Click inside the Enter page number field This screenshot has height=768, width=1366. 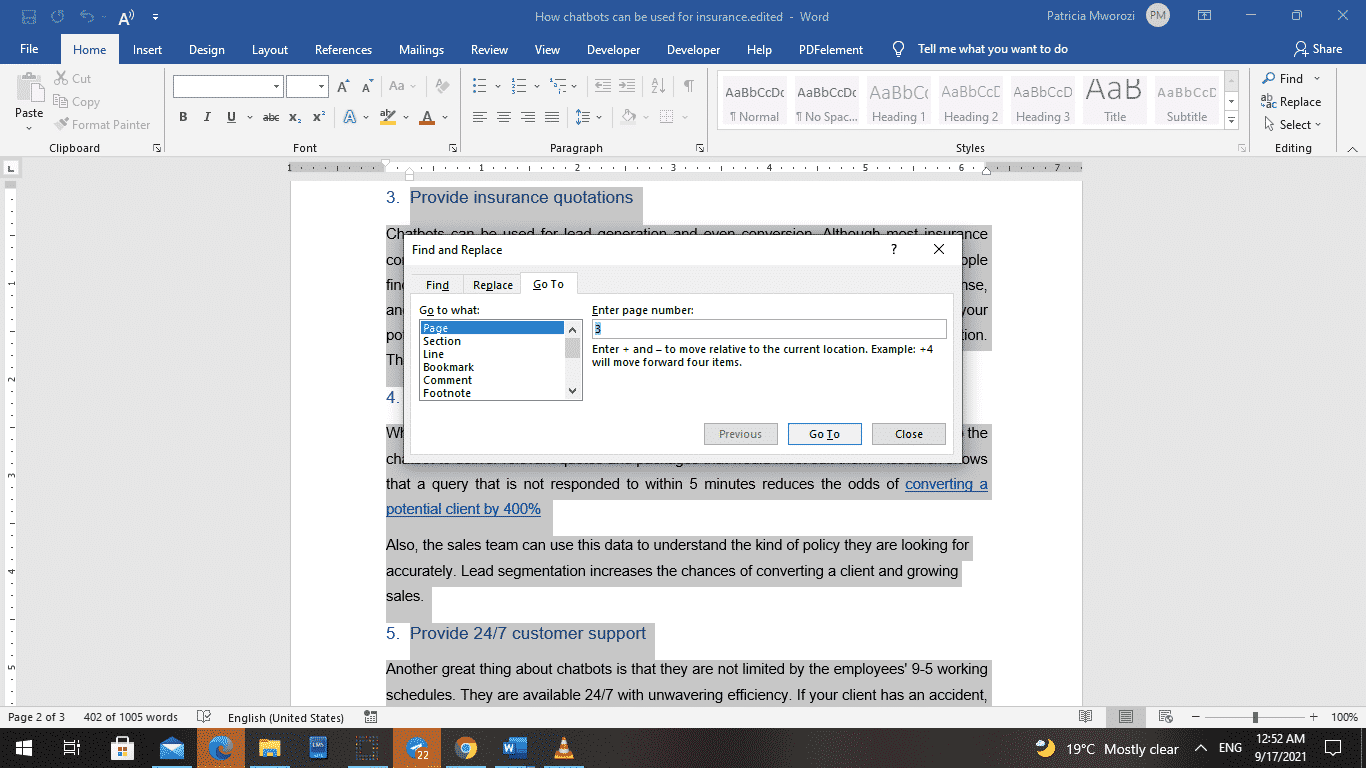click(x=769, y=328)
